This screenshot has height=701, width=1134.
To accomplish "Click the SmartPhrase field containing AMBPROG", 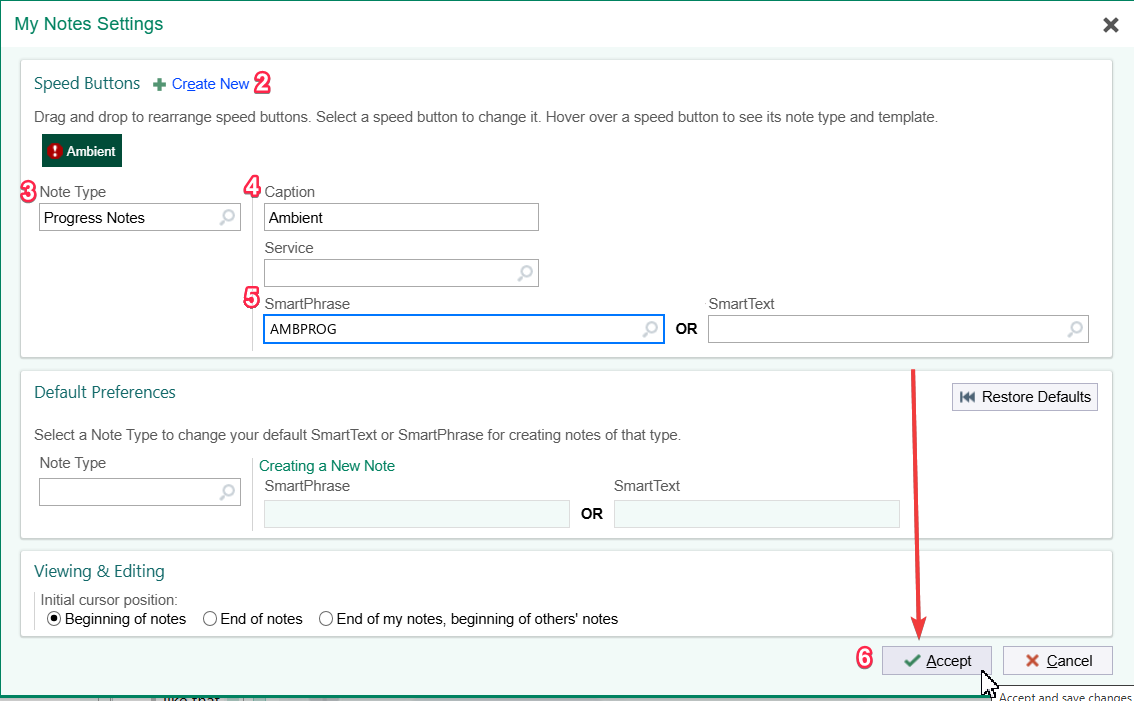I will 464,329.
